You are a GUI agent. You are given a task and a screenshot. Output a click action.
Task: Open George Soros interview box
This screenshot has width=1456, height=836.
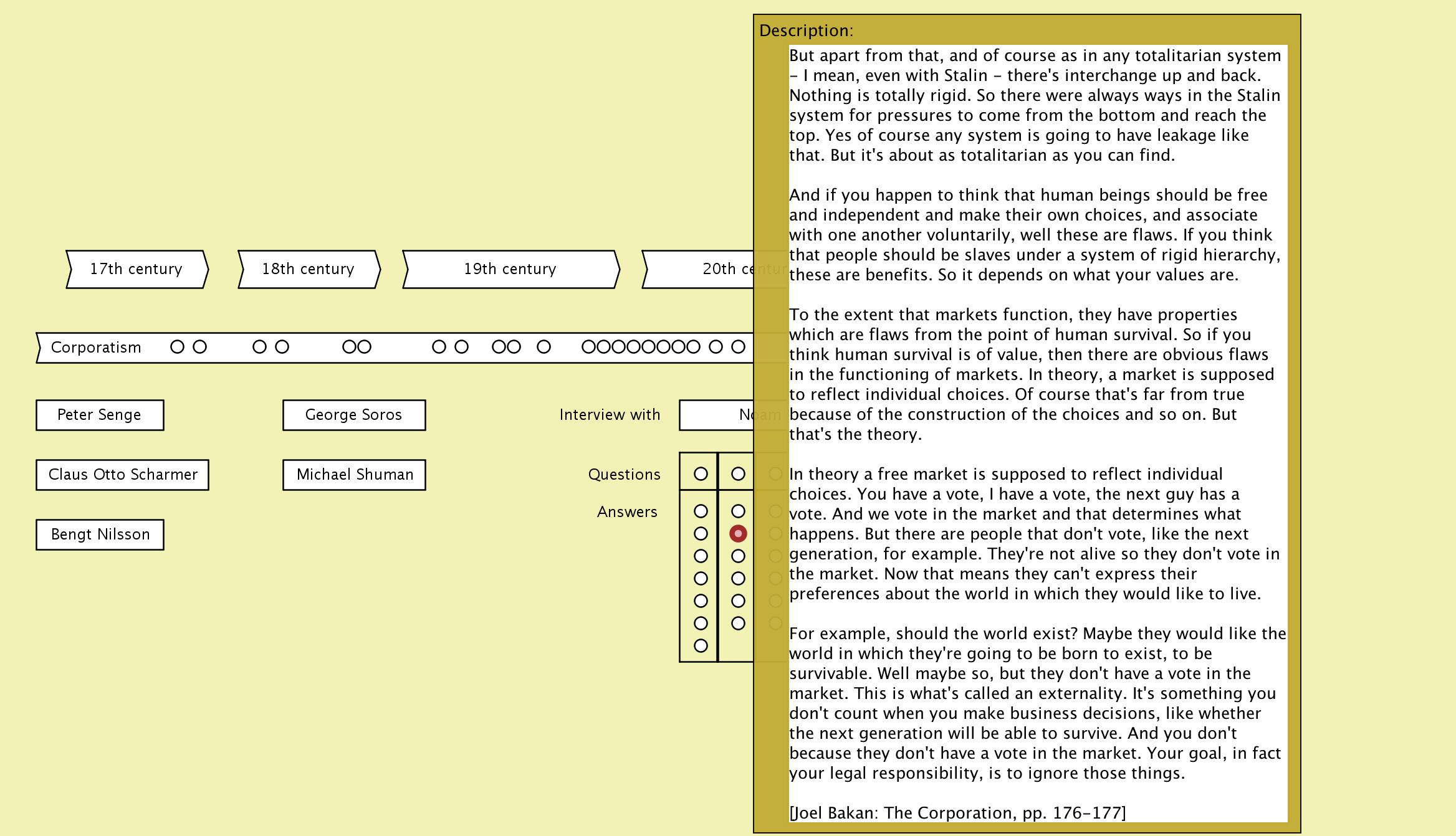[x=354, y=415]
